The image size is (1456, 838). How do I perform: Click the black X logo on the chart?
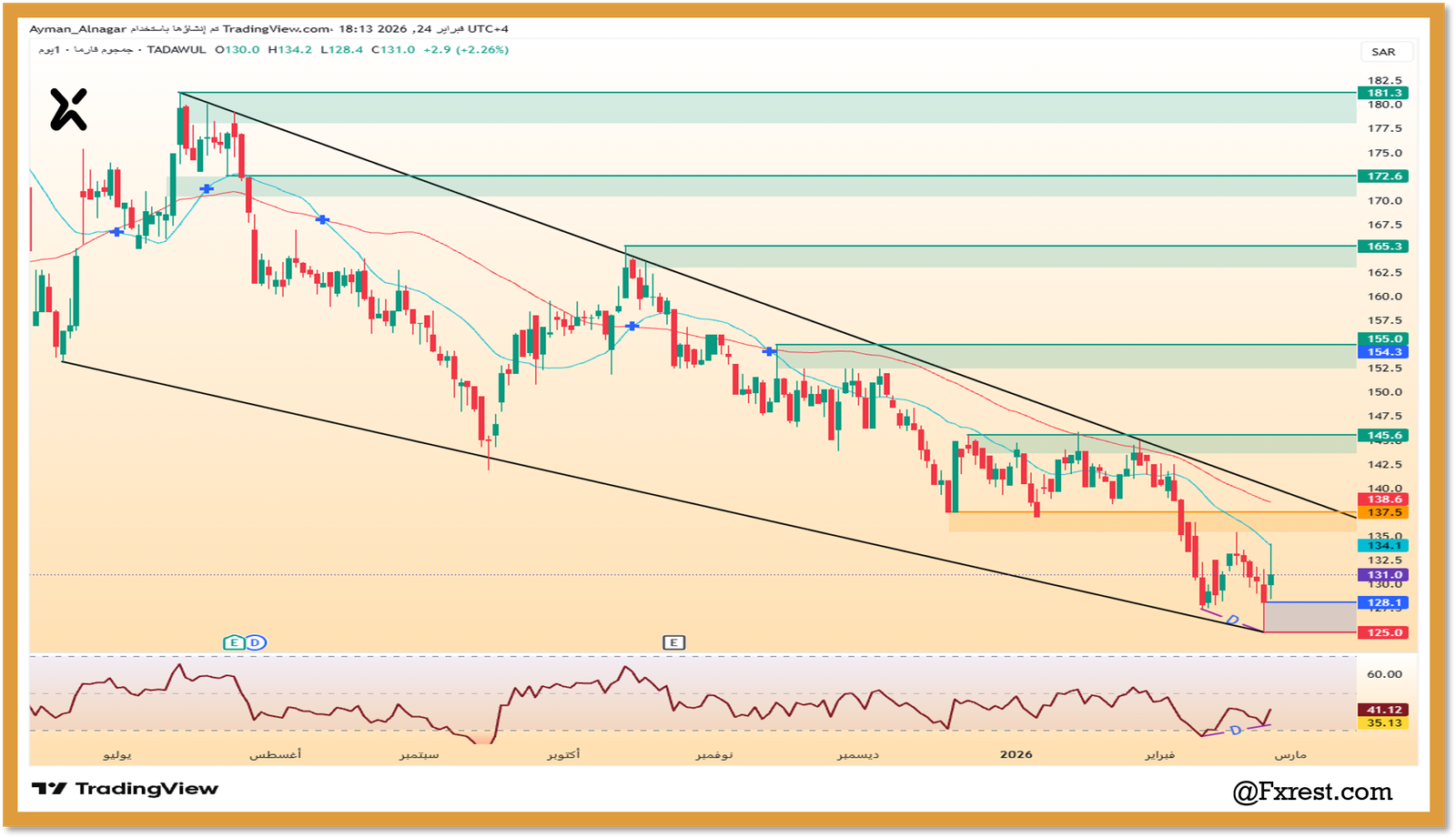coord(68,109)
